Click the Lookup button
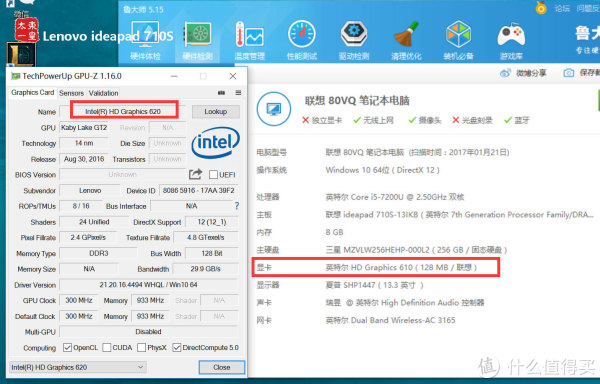The image size is (600, 384). [x=215, y=112]
